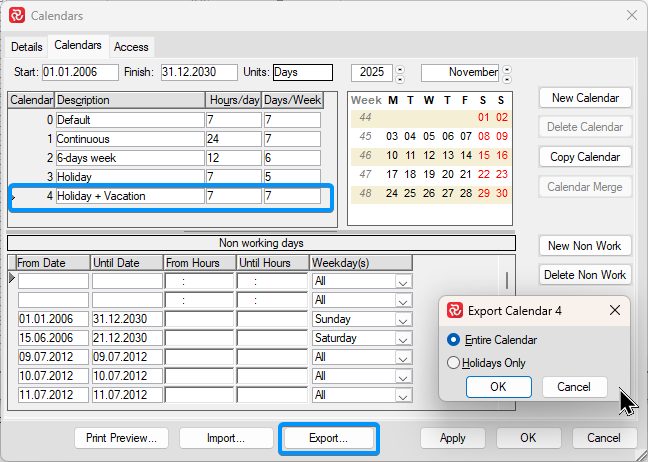The image size is (648, 462).
Task: Select November 19 in the calendar
Action: (429, 174)
